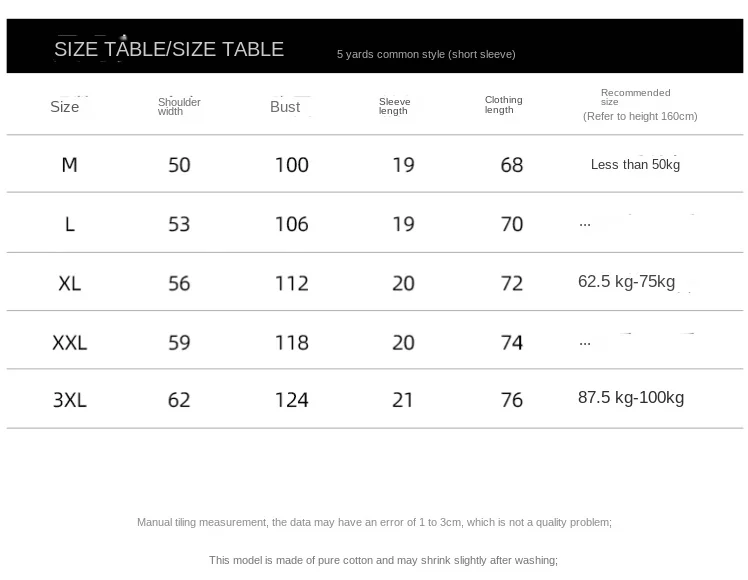This screenshot has width=748, height=580.
Task: Select the 87.5 kg-100kg recommendation cell
Action: click(x=631, y=398)
